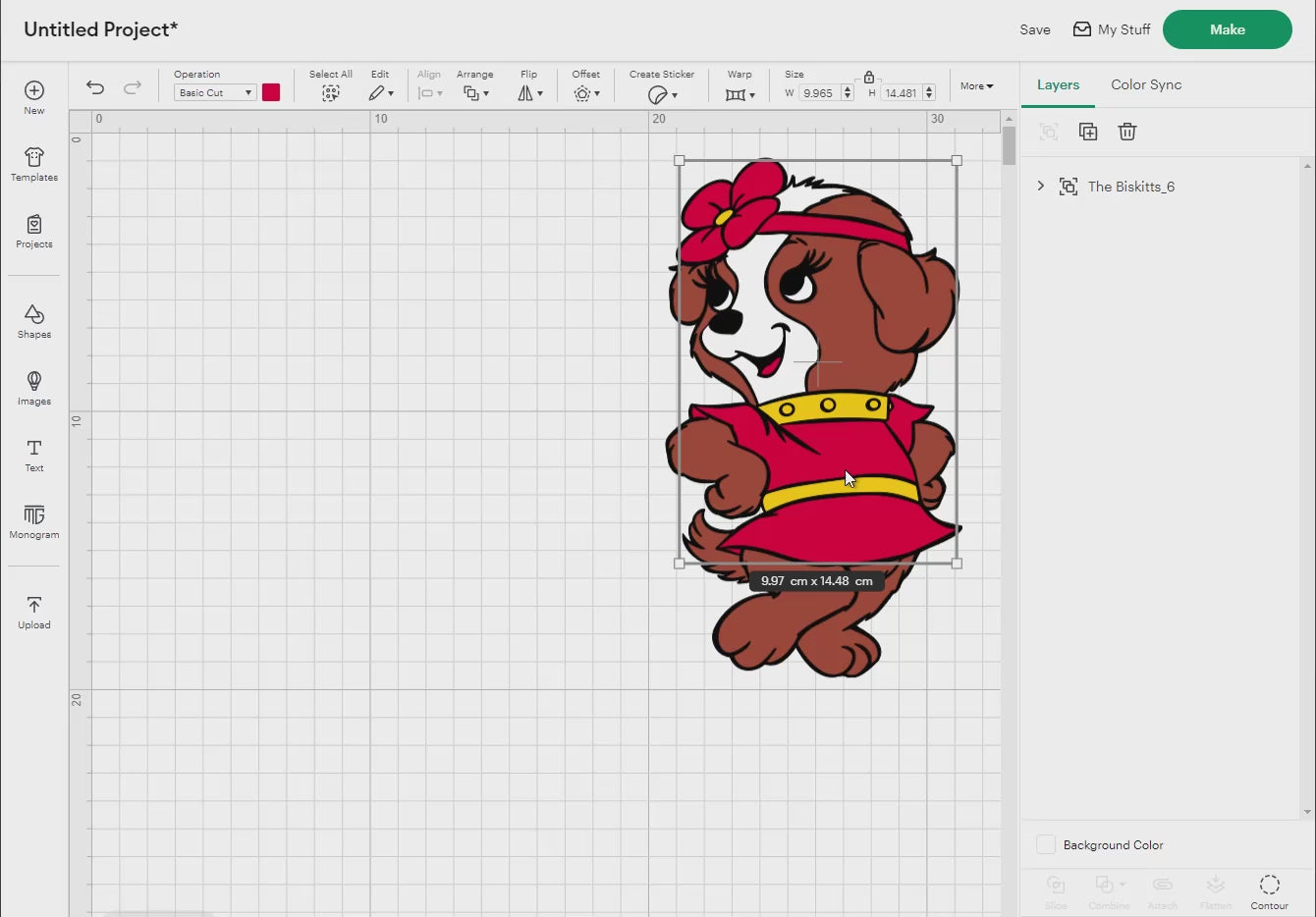Click the canvas scroll up arrow
Screen dimensions: 1316x917
pos(1009,119)
